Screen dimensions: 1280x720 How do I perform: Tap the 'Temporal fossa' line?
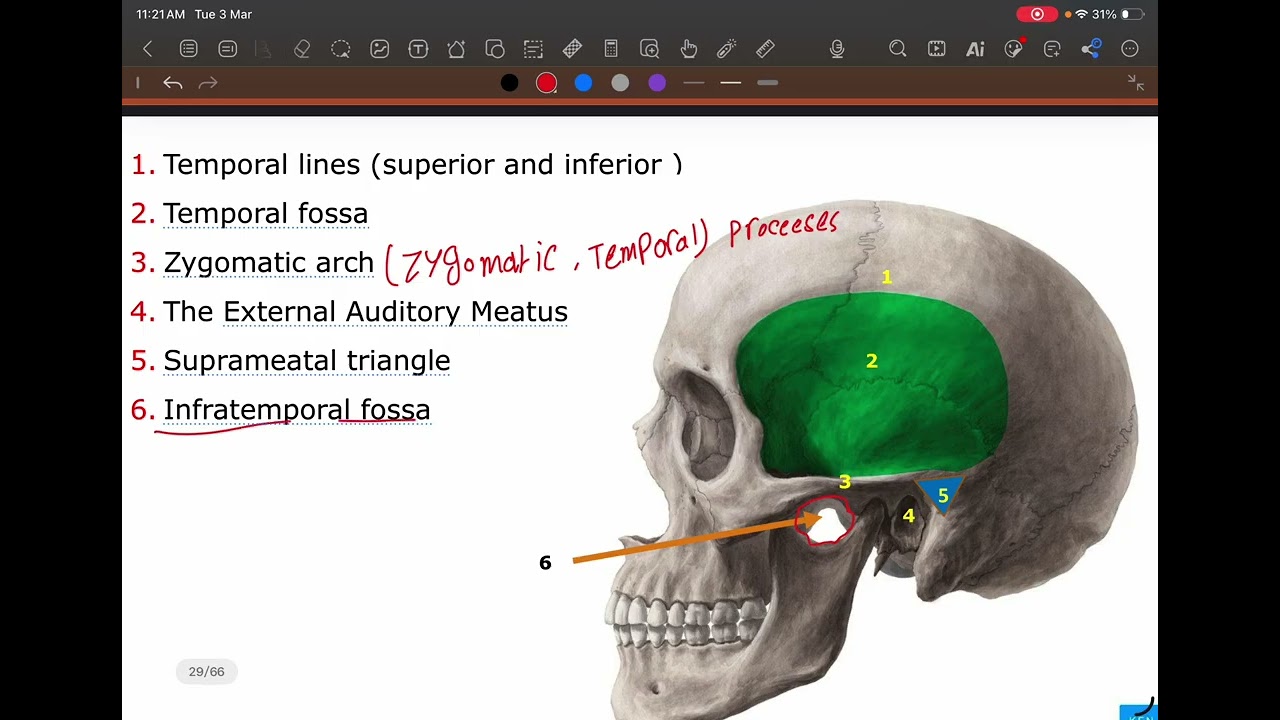pyautogui.click(x=265, y=214)
